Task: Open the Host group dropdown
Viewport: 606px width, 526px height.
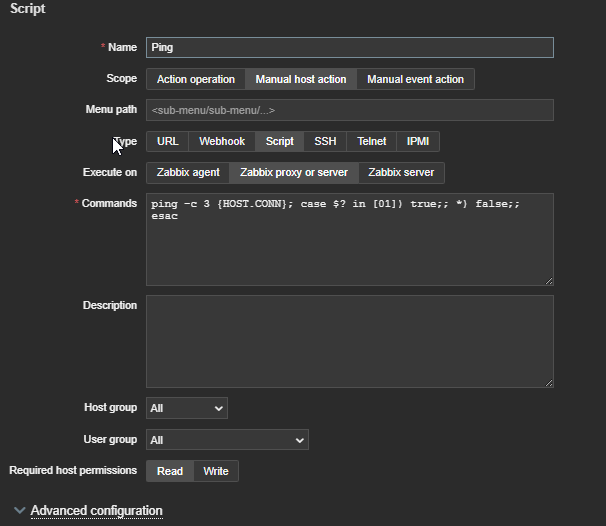Action: click(x=187, y=408)
